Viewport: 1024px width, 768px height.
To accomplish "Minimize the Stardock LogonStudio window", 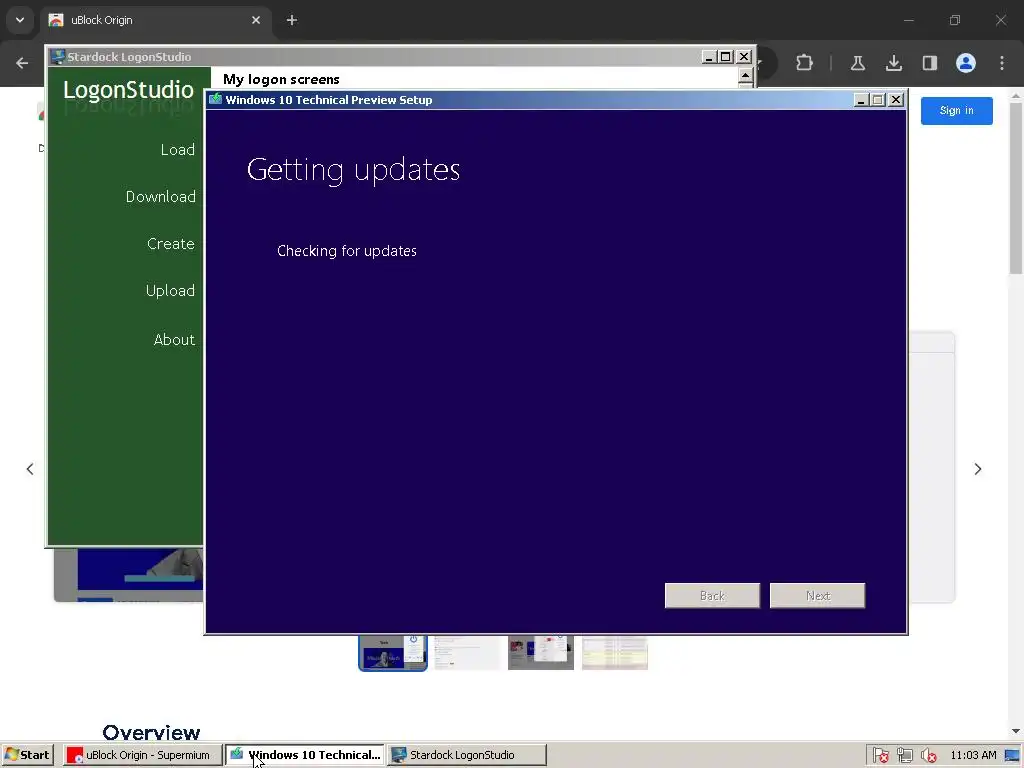I will point(709,57).
